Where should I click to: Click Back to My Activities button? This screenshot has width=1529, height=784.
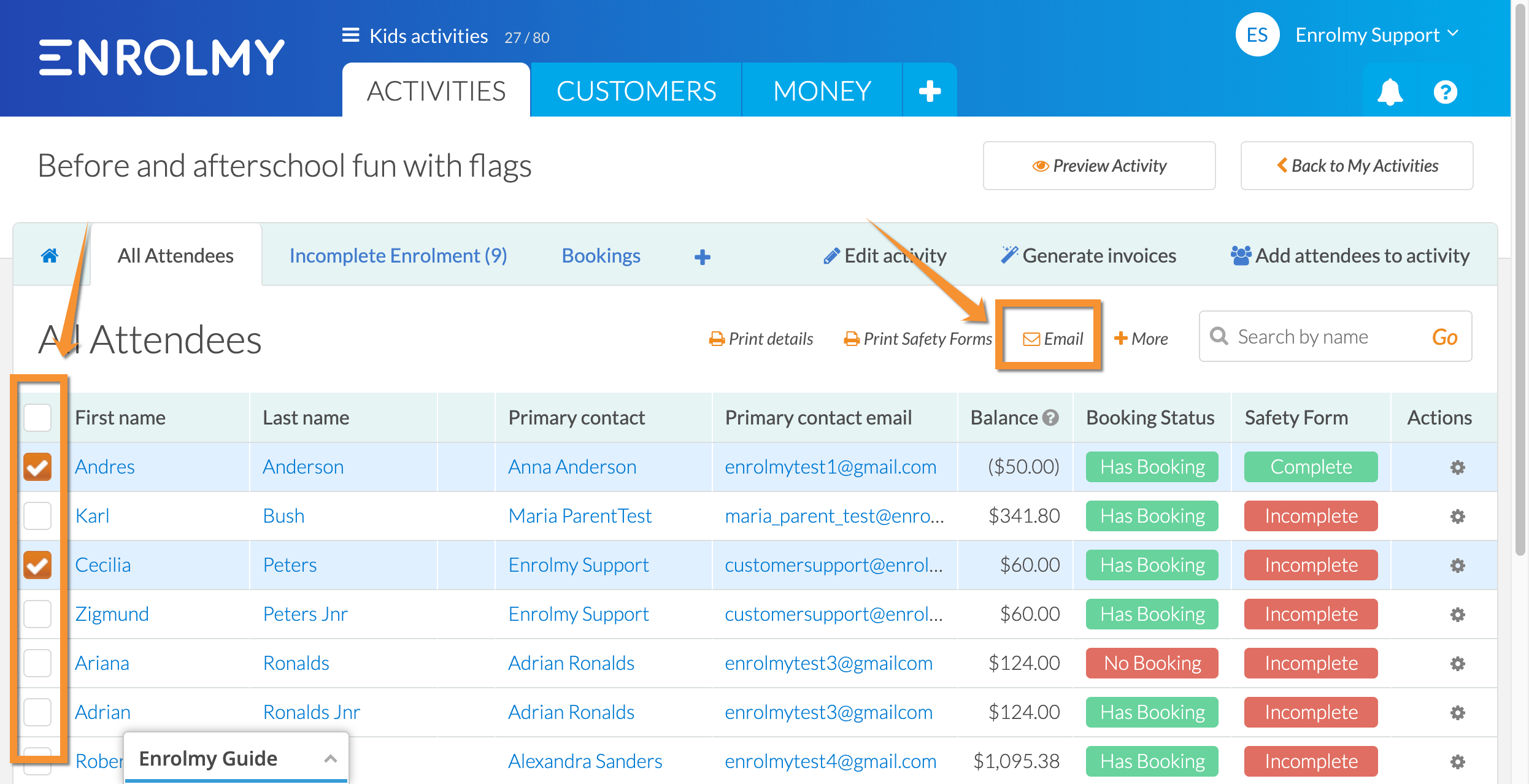[x=1357, y=166]
